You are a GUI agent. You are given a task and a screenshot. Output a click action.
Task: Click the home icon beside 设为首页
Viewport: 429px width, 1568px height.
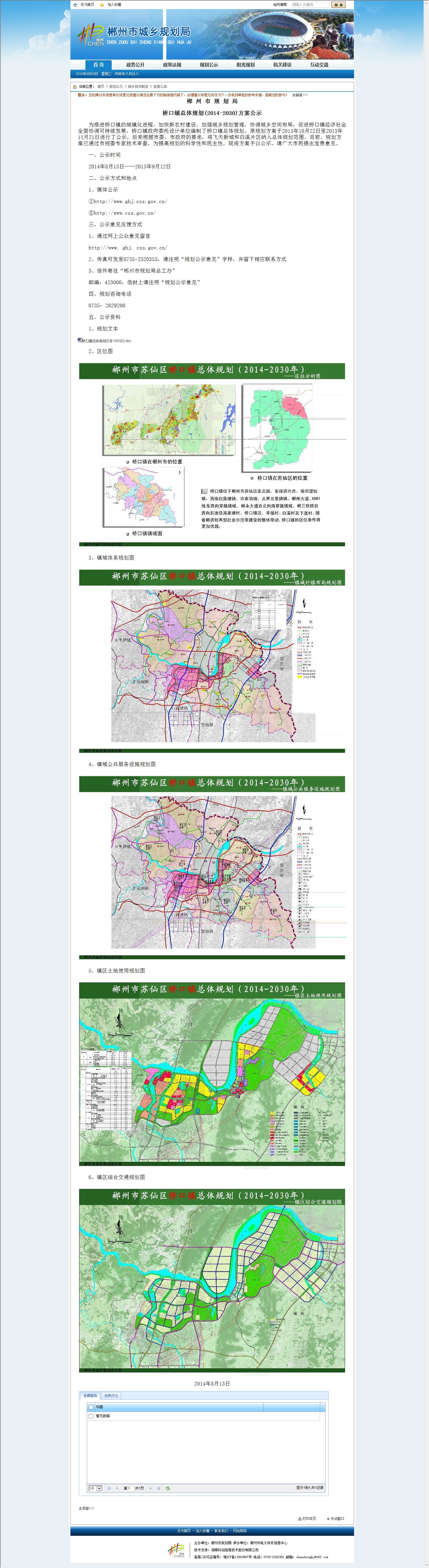[x=75, y=4]
